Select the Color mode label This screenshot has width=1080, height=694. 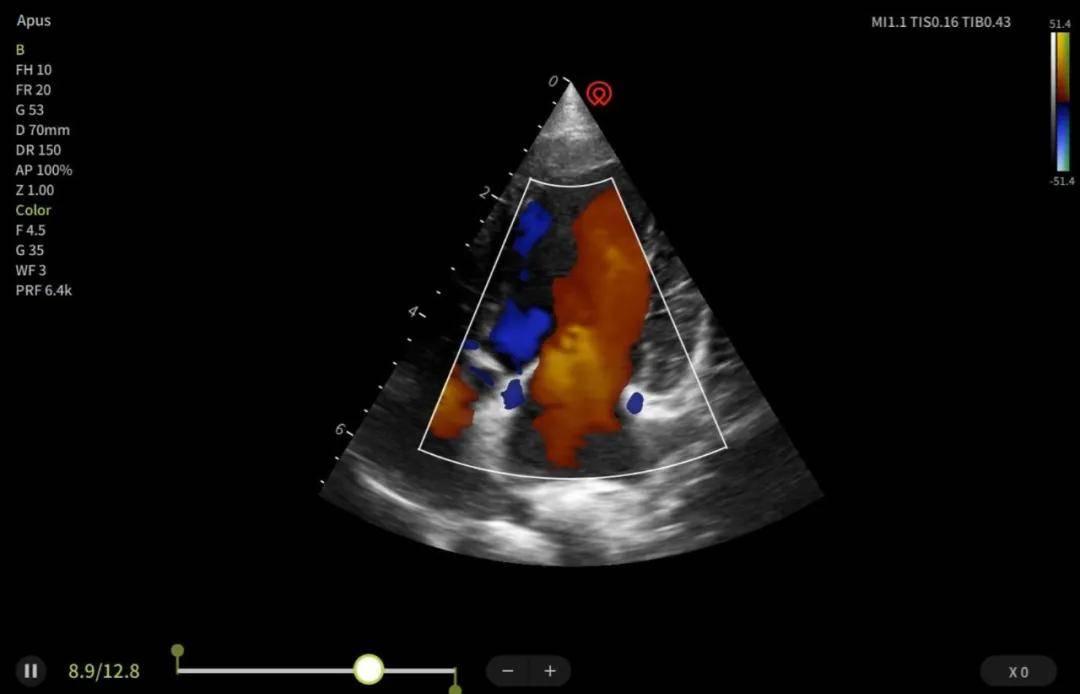pos(33,210)
